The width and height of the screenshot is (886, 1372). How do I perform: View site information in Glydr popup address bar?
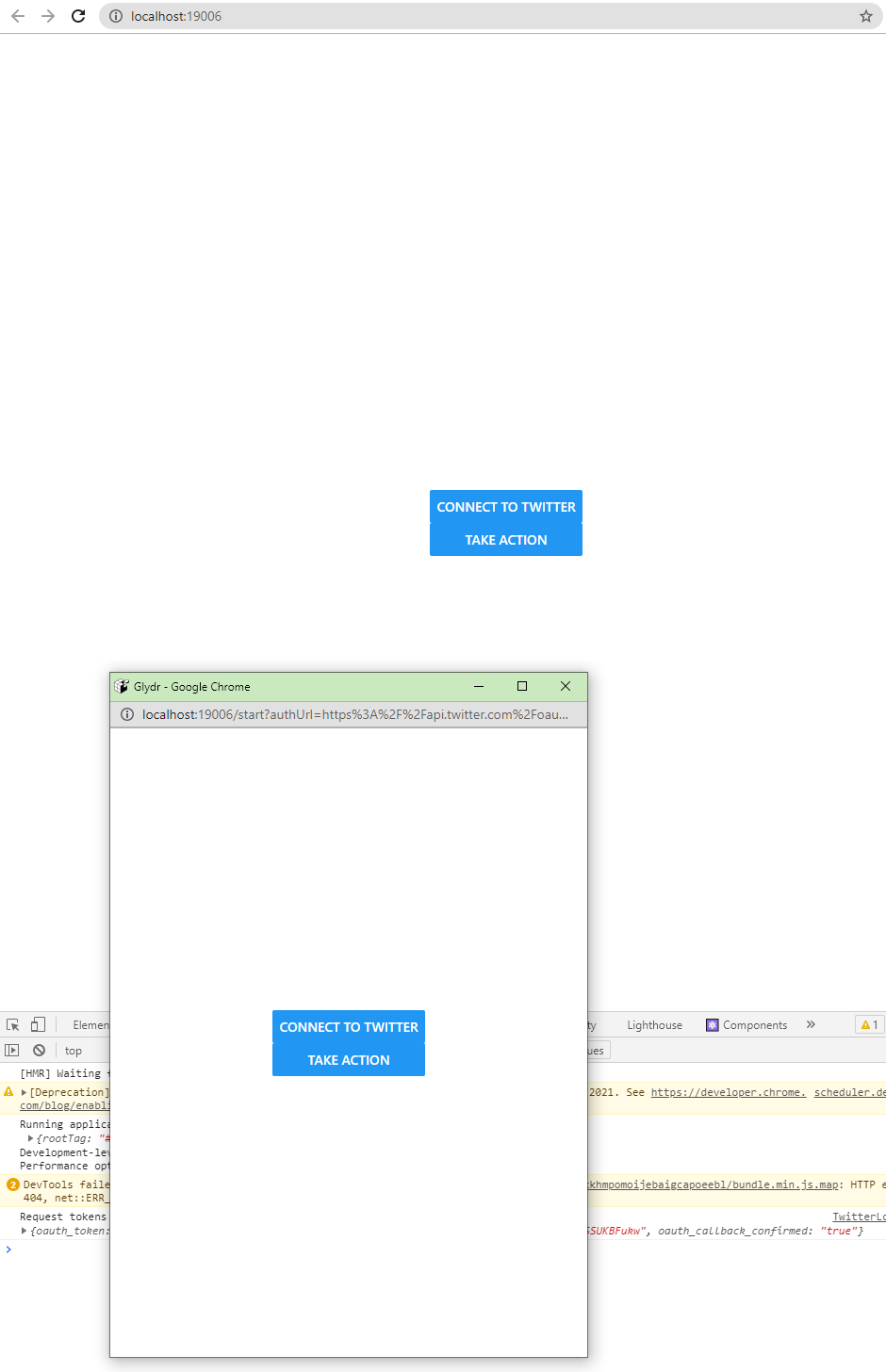coord(127,714)
